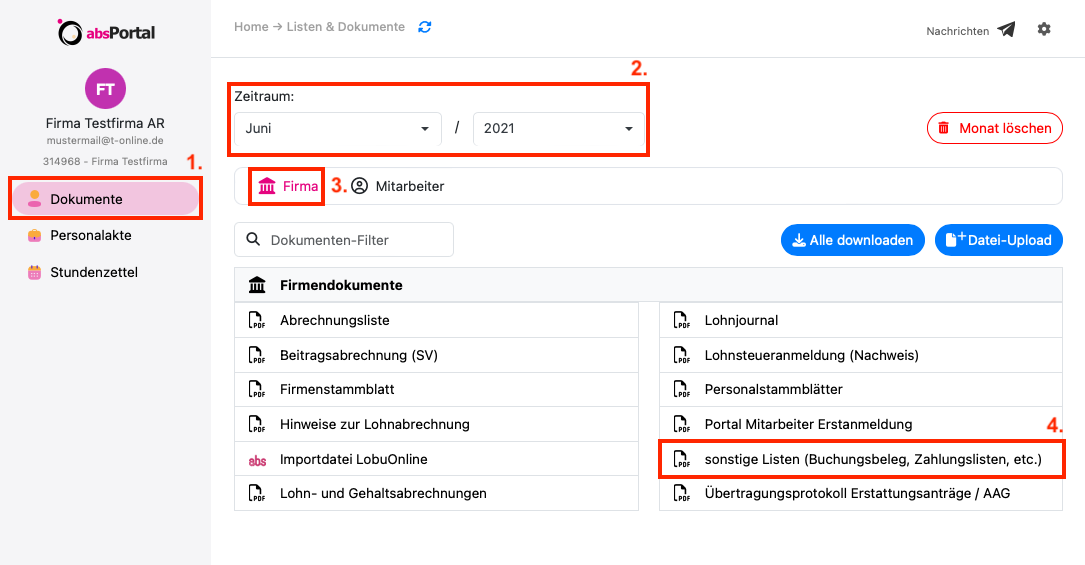Click the absPortal logo
This screenshot has width=1085, height=565.
pos(106,33)
